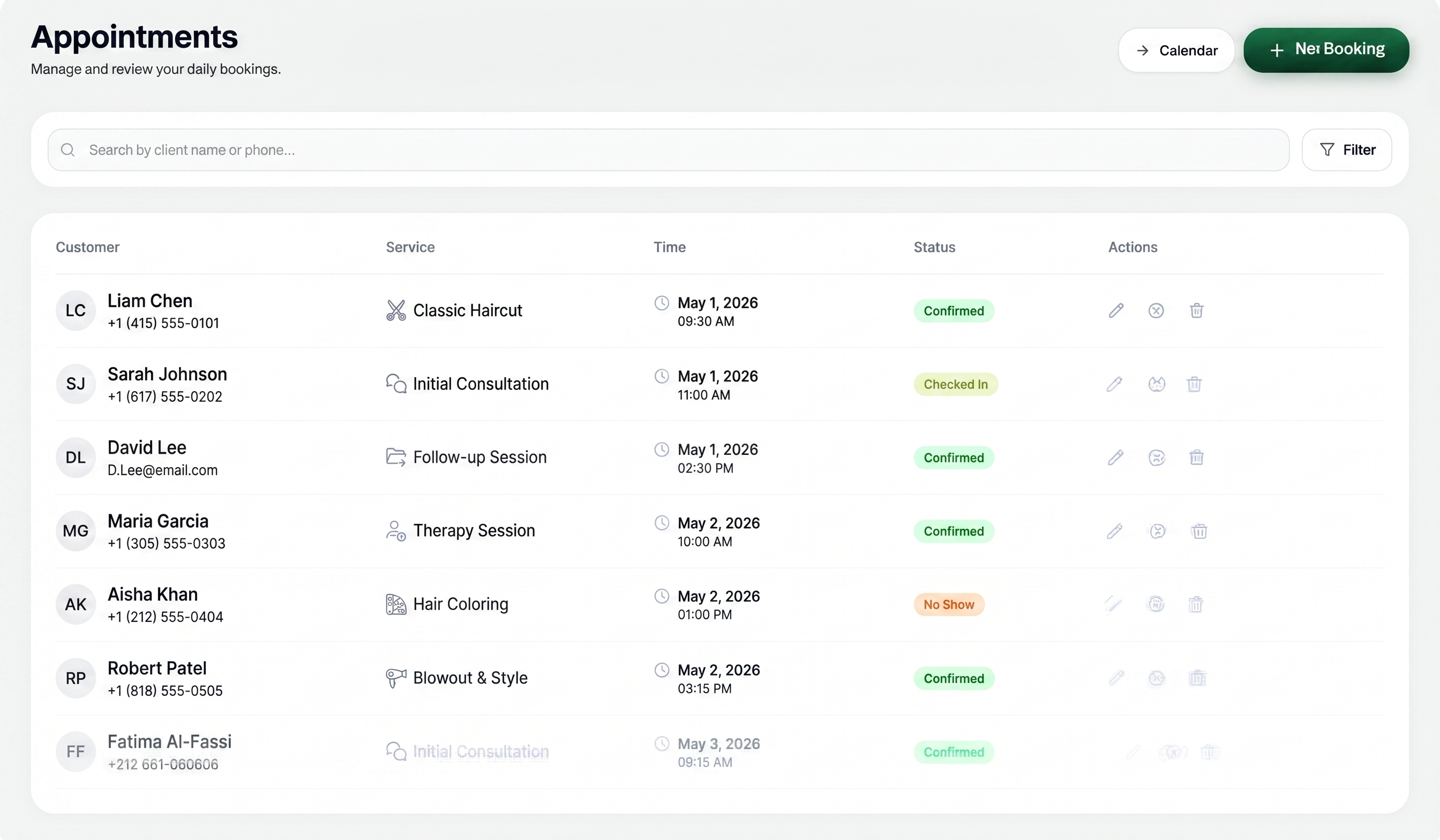The image size is (1440, 840).
Task: Click the Follow-up Session service text
Action: pos(479,457)
